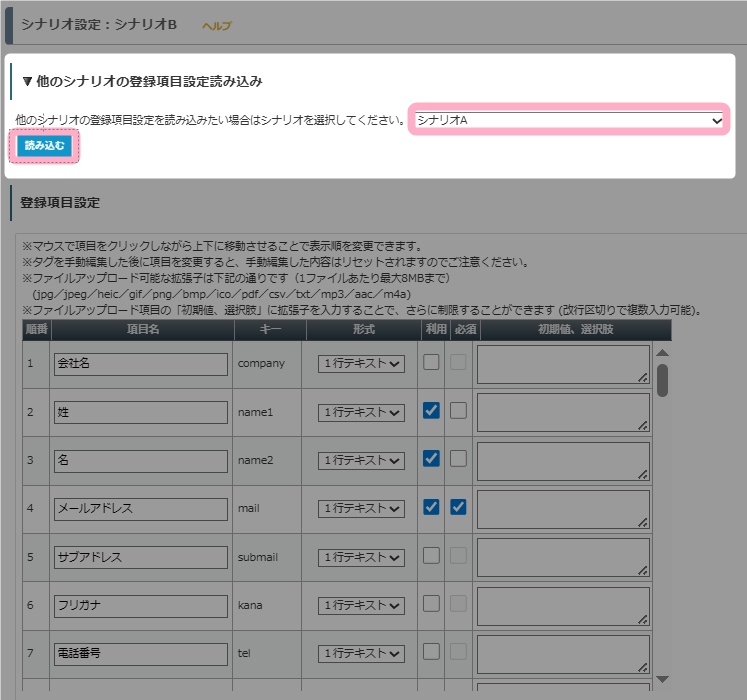This screenshot has width=747, height=700.
Task: Click the table vertical scrollbar thumb
Action: click(662, 380)
